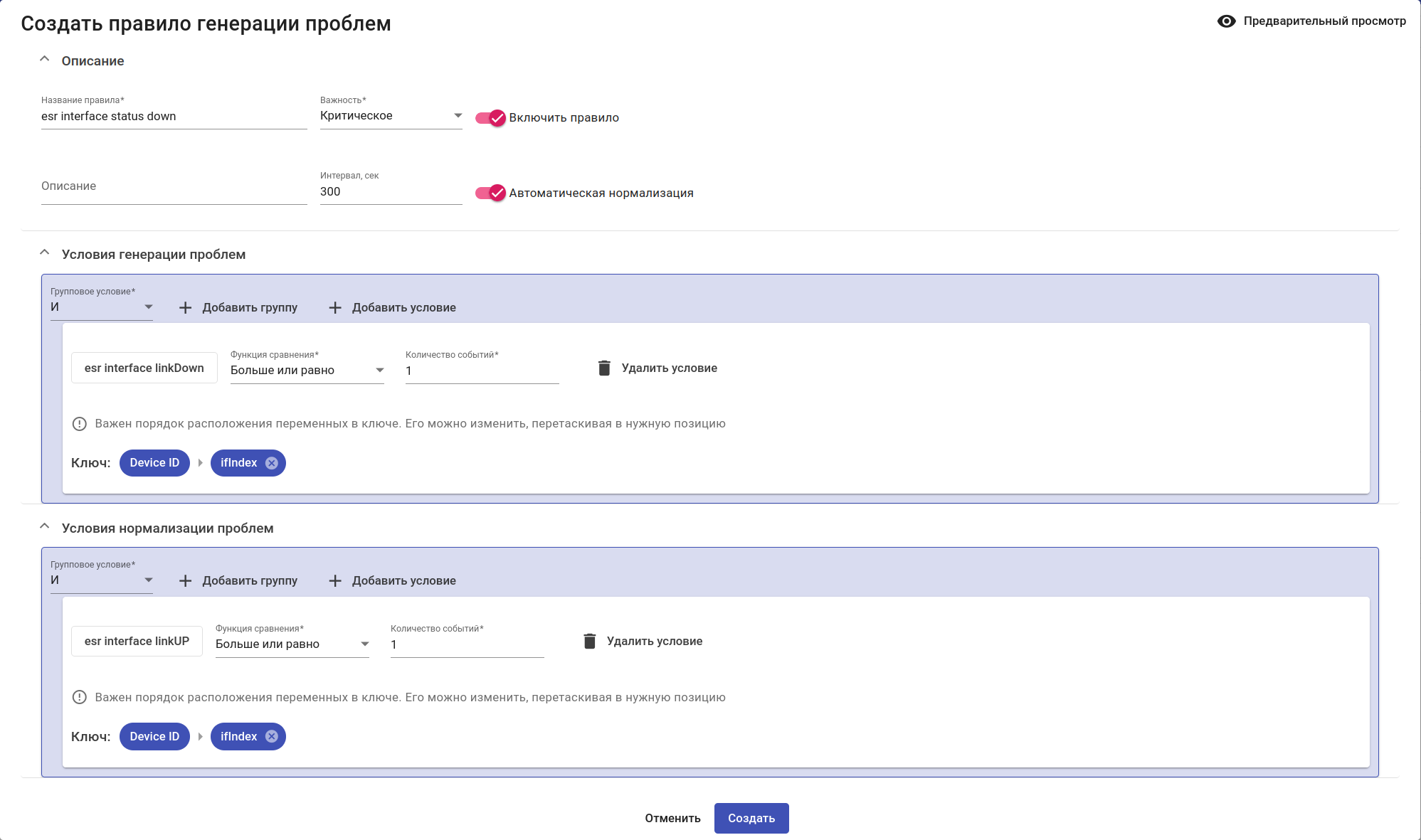Click plus icon to add group in generation conditions
This screenshot has width=1421, height=840.
186,307
